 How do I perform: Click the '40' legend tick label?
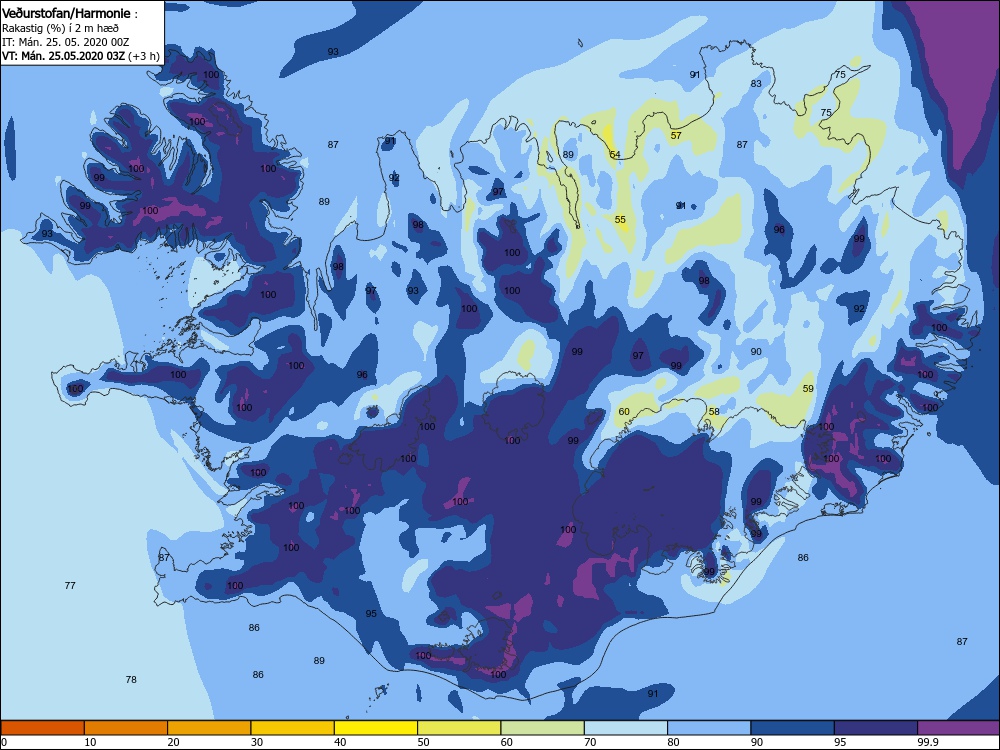[x=340, y=742]
